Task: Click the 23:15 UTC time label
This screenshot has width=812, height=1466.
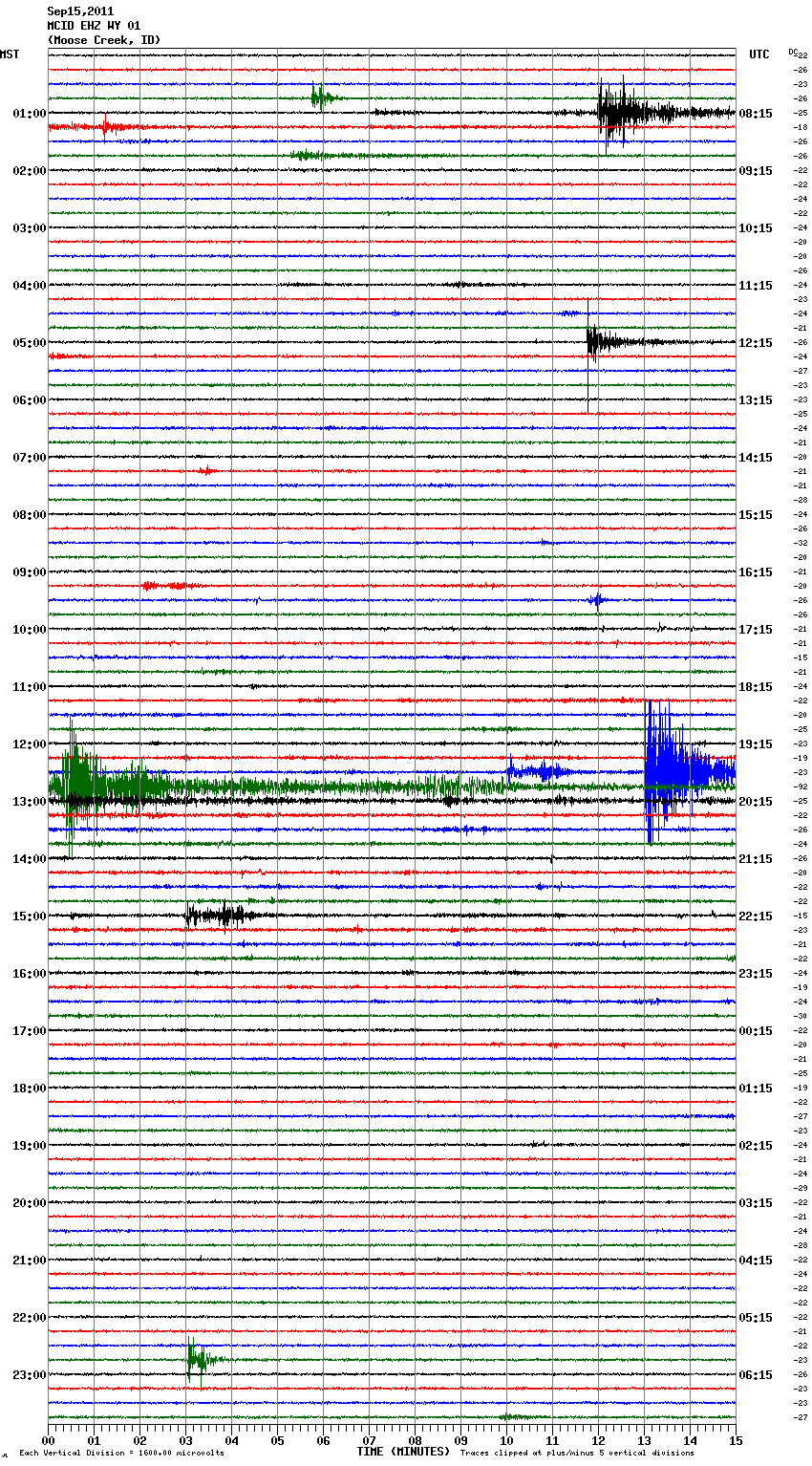Action: point(756,974)
